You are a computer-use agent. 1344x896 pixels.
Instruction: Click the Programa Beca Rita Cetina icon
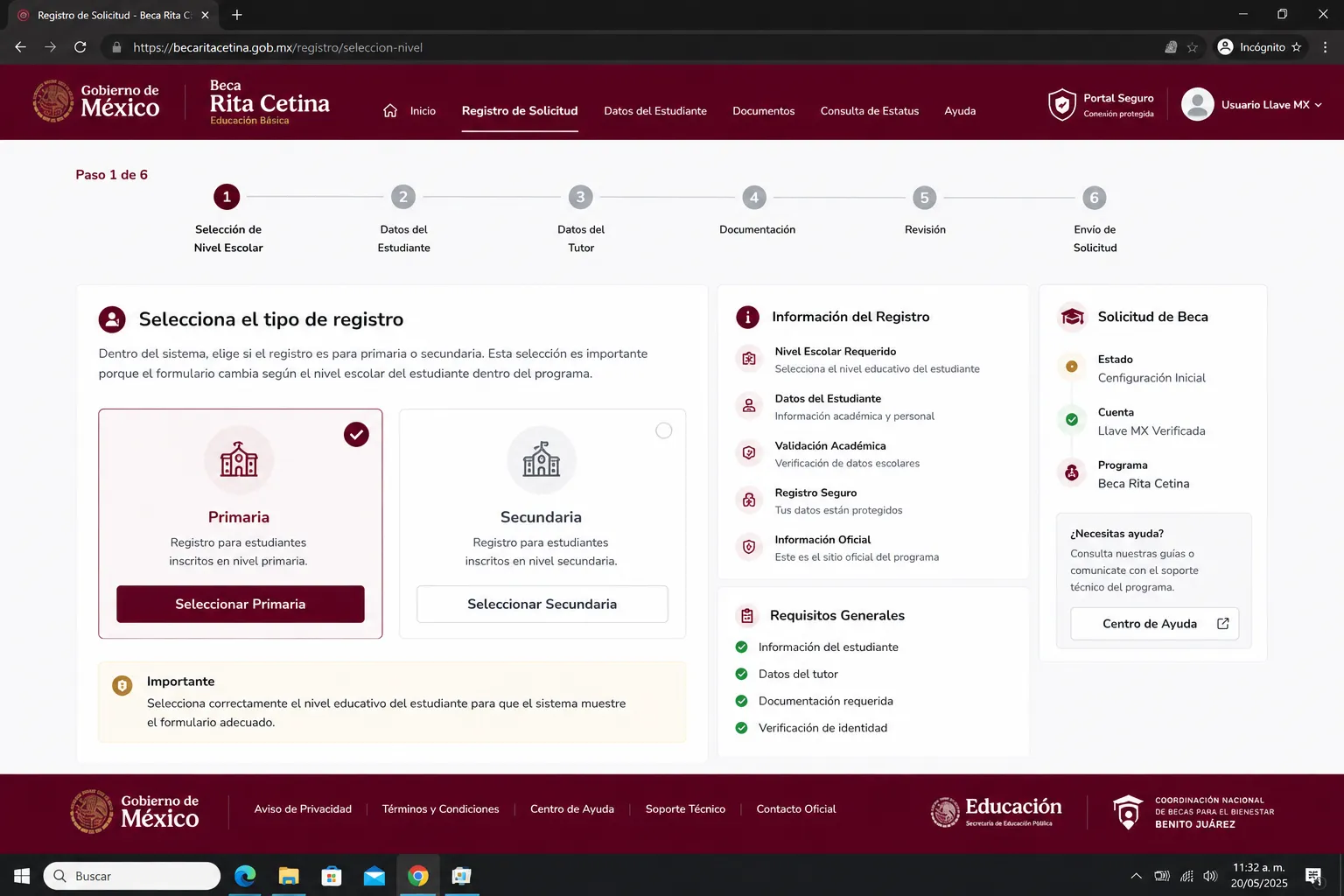pyautogui.click(x=1072, y=473)
